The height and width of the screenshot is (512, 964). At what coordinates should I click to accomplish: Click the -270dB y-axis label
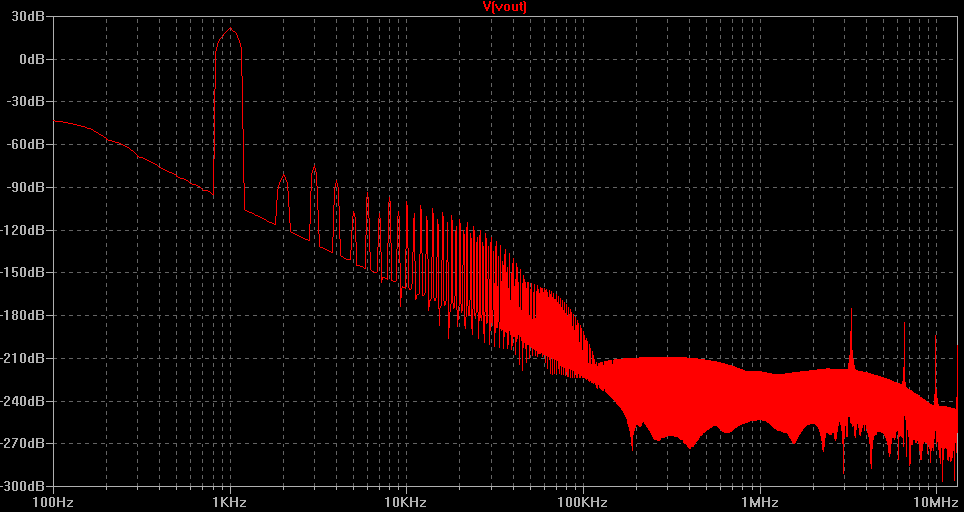(22, 443)
